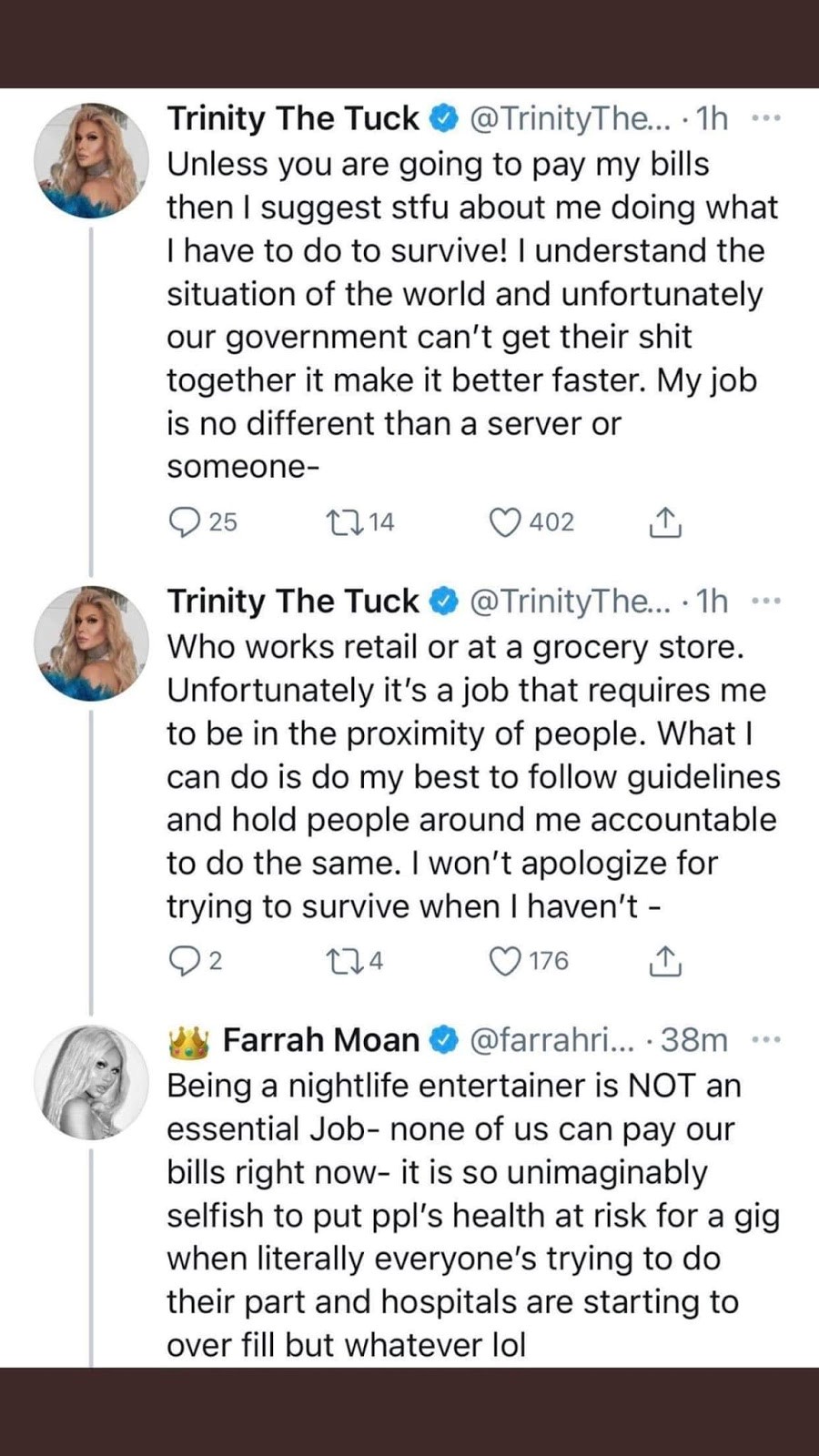This screenshot has height=1456, width=819.
Task: Share the first Trinity The Tuck tweet
Action: [x=665, y=522]
